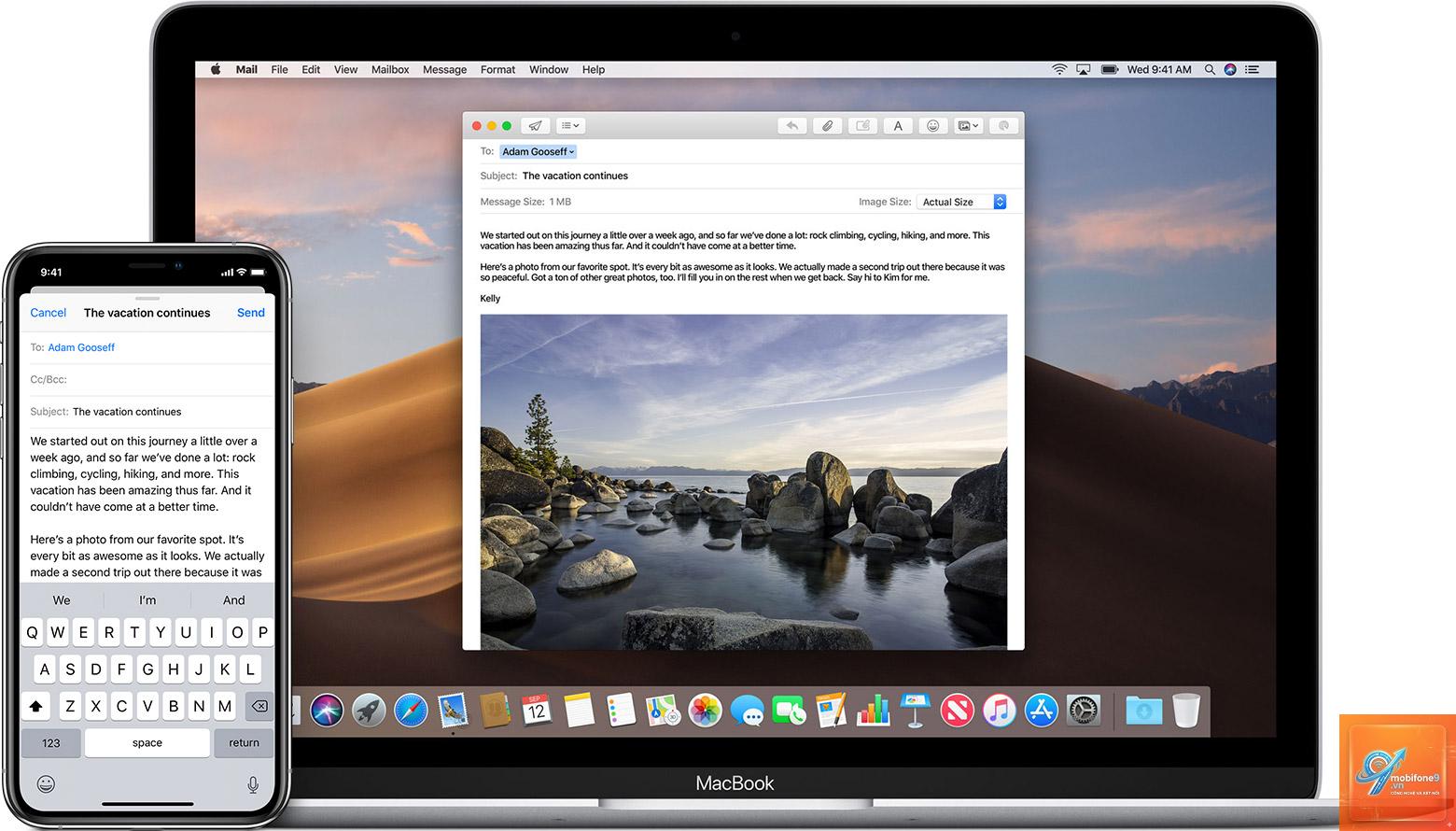
Task: Open the Message menu
Action: point(444,69)
